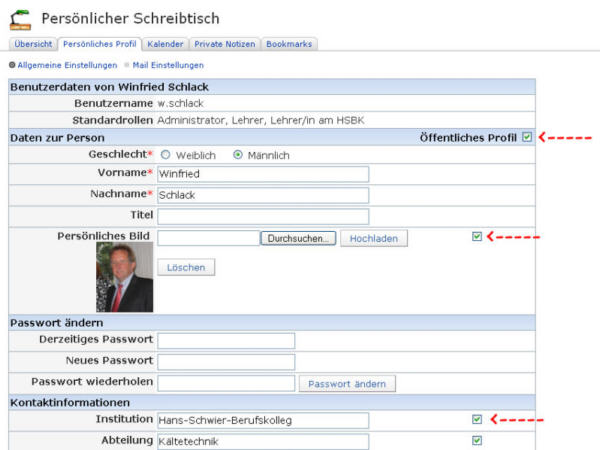Click the Durchsuchen button

298,238
